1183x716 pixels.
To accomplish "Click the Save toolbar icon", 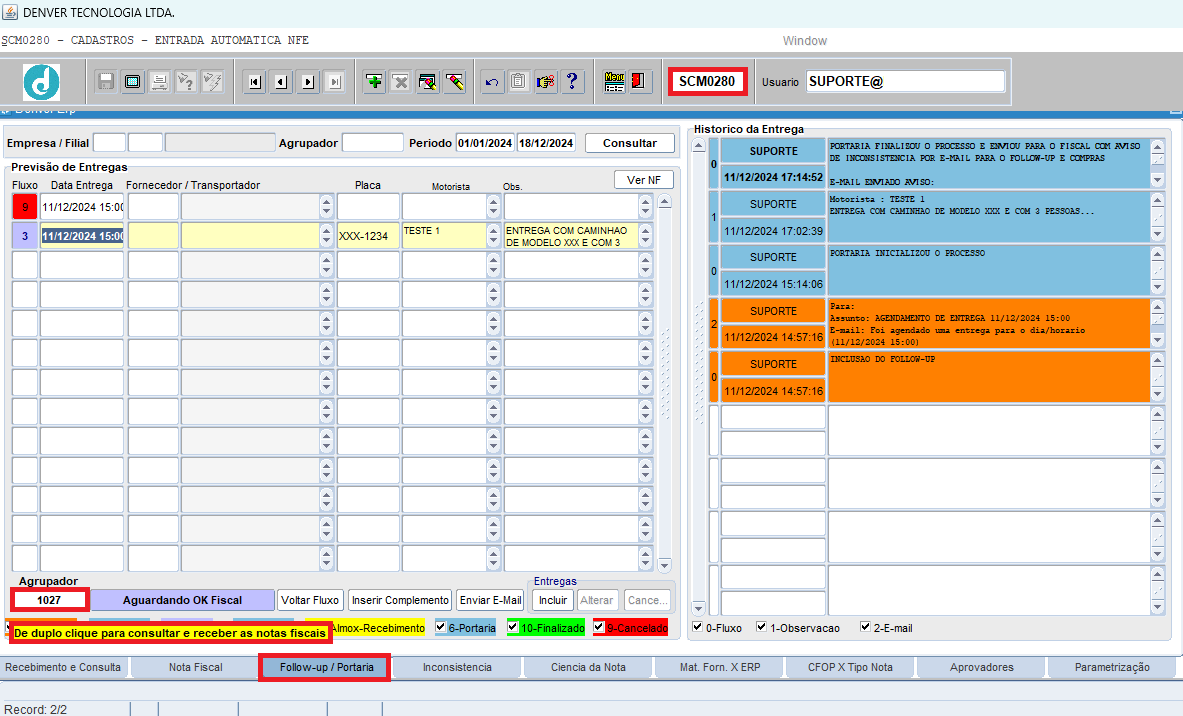I will pos(106,81).
